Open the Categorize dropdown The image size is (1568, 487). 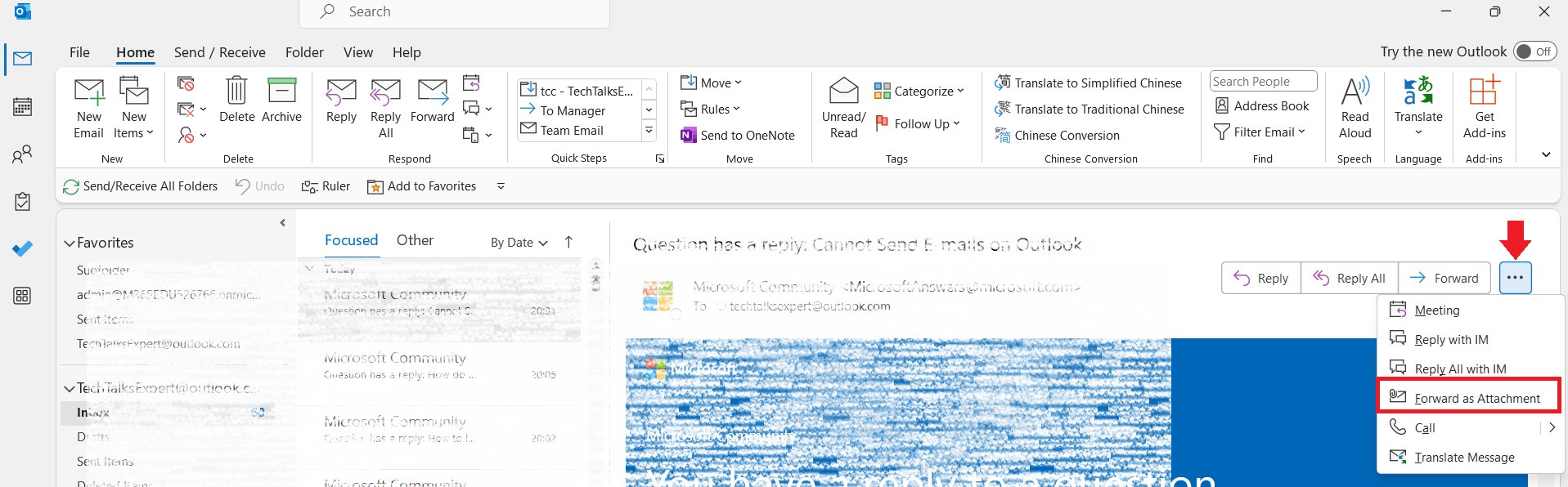pos(919,91)
